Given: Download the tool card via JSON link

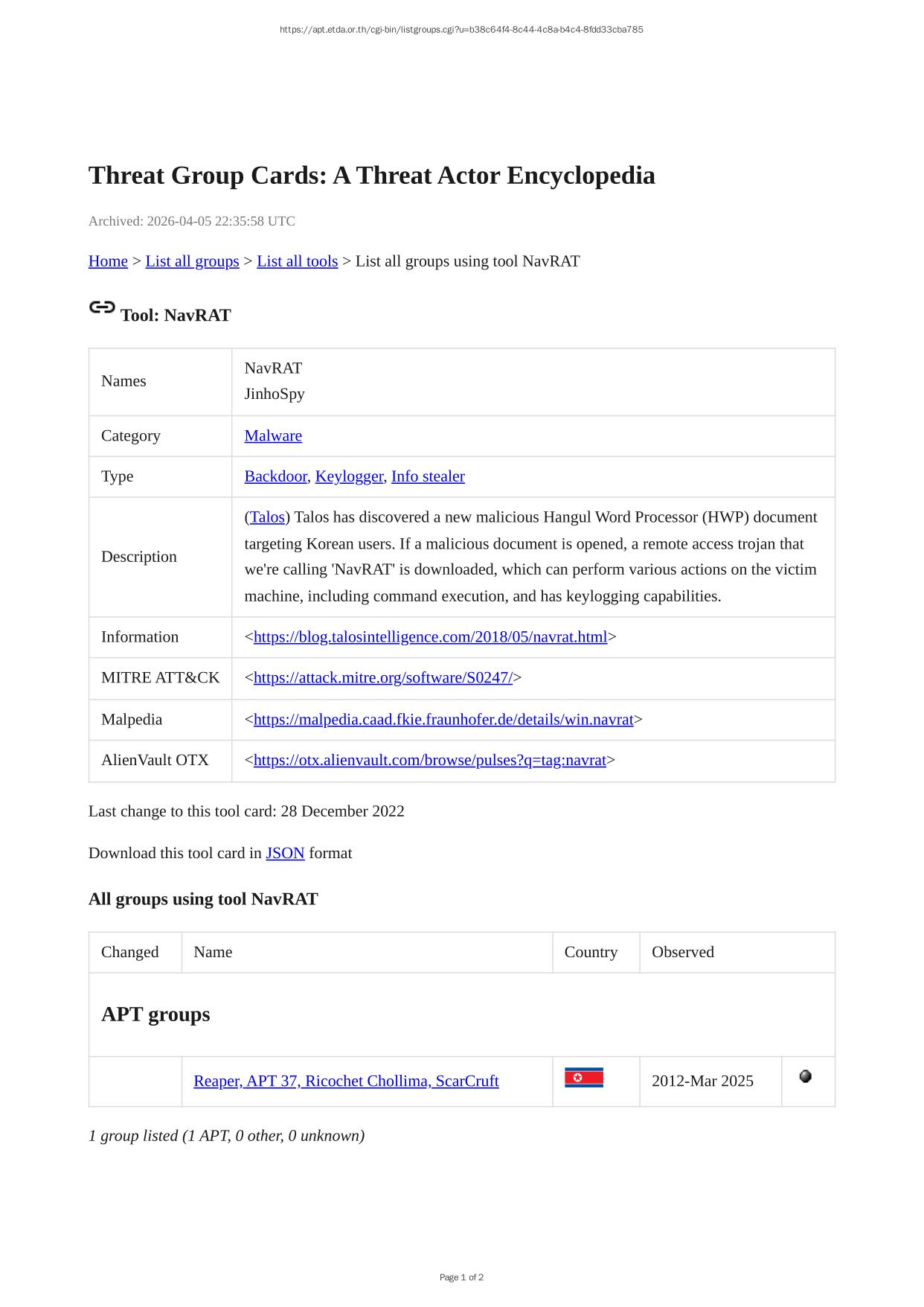Looking at the screenshot, I should click(285, 854).
